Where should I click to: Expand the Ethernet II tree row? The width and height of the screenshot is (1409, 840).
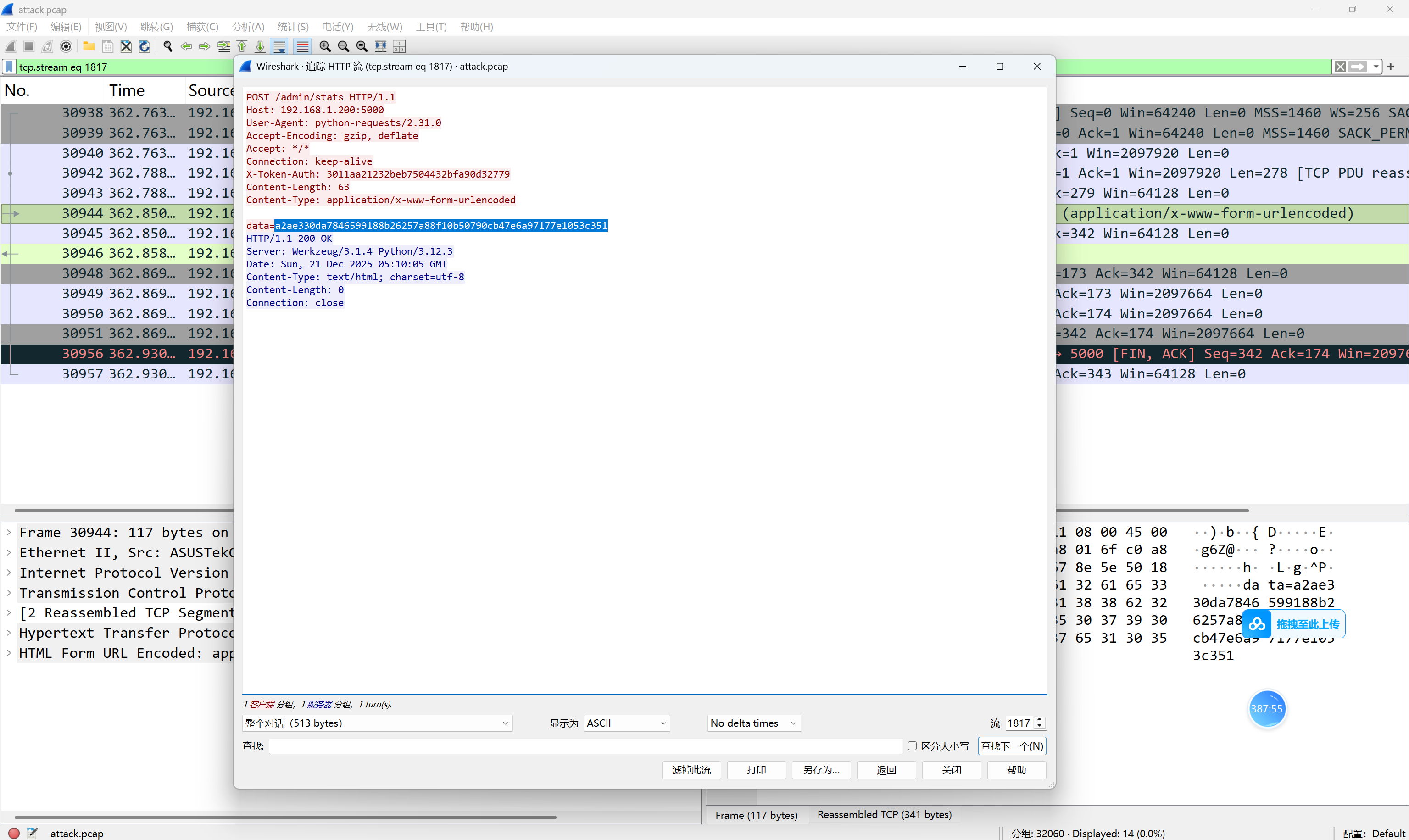tap(9, 552)
